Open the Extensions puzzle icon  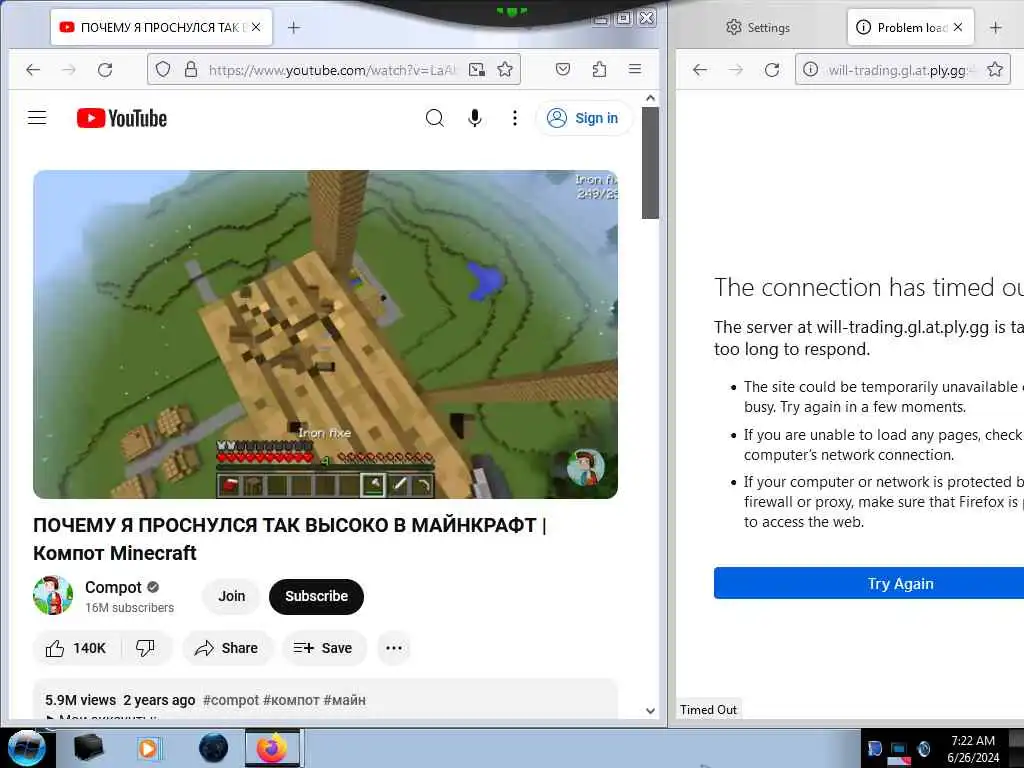tap(599, 69)
